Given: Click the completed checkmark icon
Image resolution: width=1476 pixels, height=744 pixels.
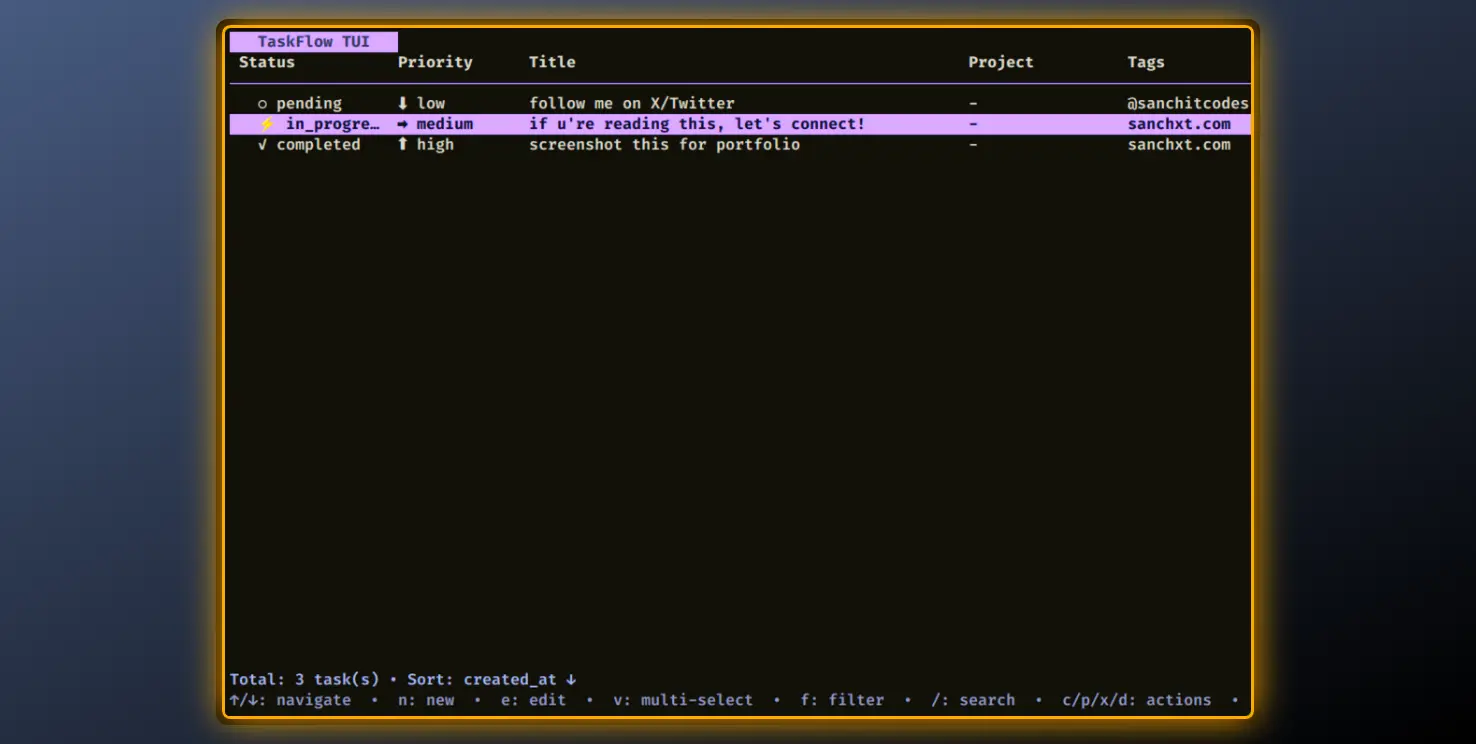Looking at the screenshot, I should coord(262,144).
